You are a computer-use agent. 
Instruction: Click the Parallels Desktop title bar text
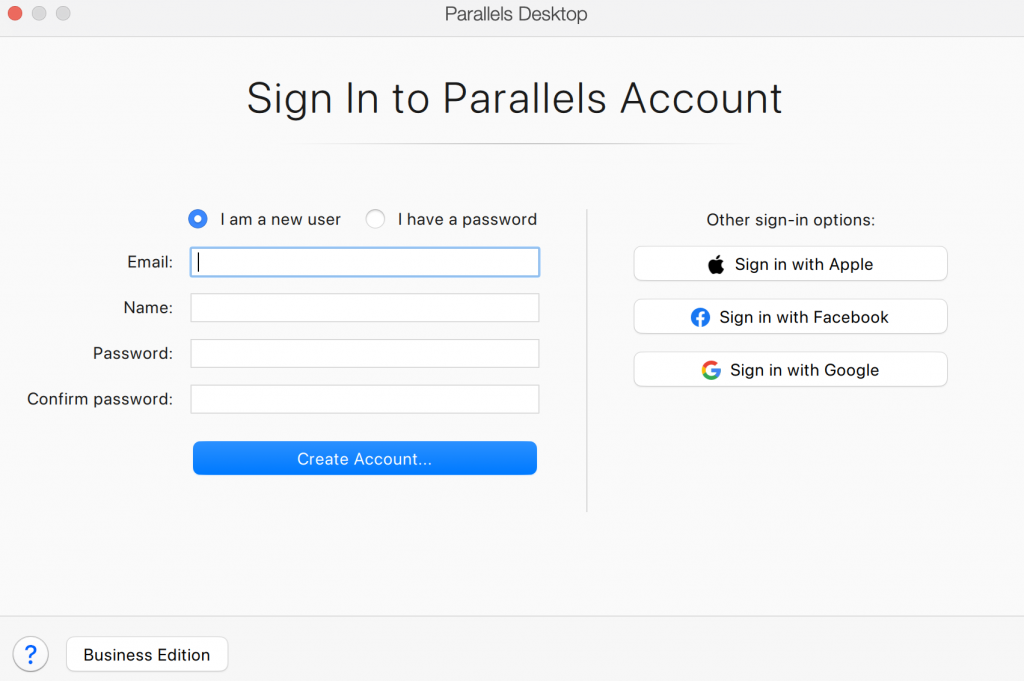coord(516,15)
